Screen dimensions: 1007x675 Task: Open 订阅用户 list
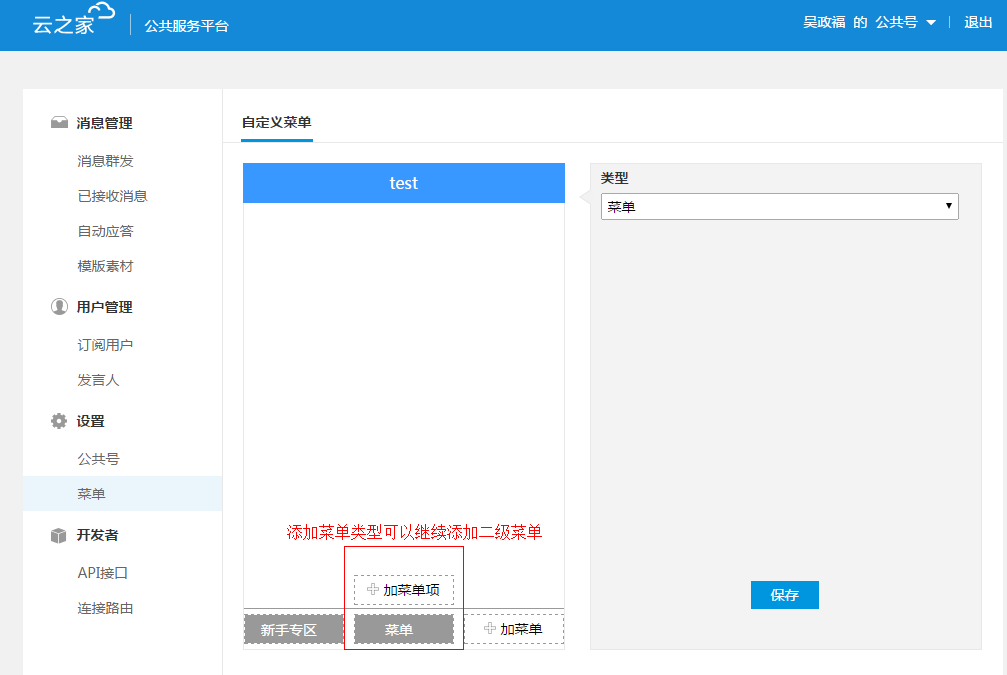coord(105,345)
